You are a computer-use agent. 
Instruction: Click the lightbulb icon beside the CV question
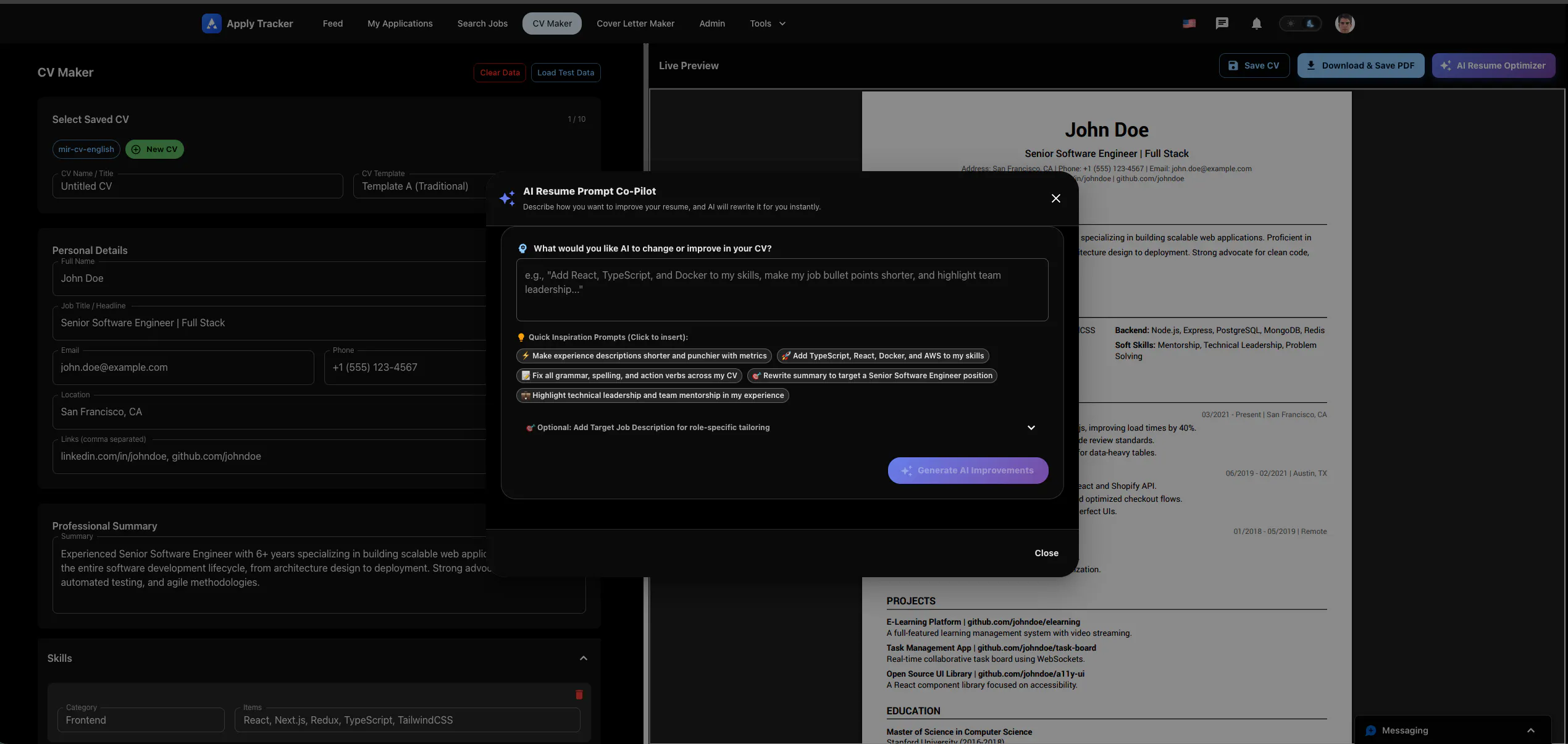522,248
